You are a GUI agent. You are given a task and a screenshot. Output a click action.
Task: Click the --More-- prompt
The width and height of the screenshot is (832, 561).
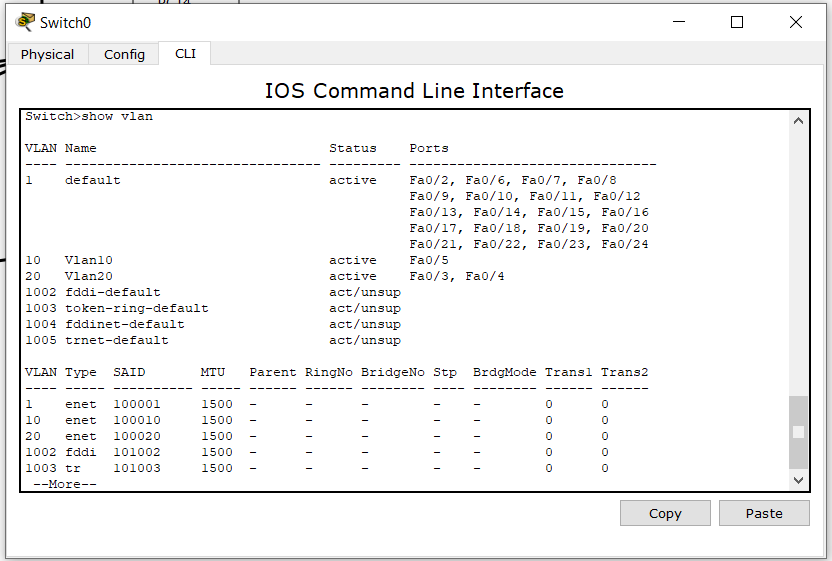[x=65, y=484]
